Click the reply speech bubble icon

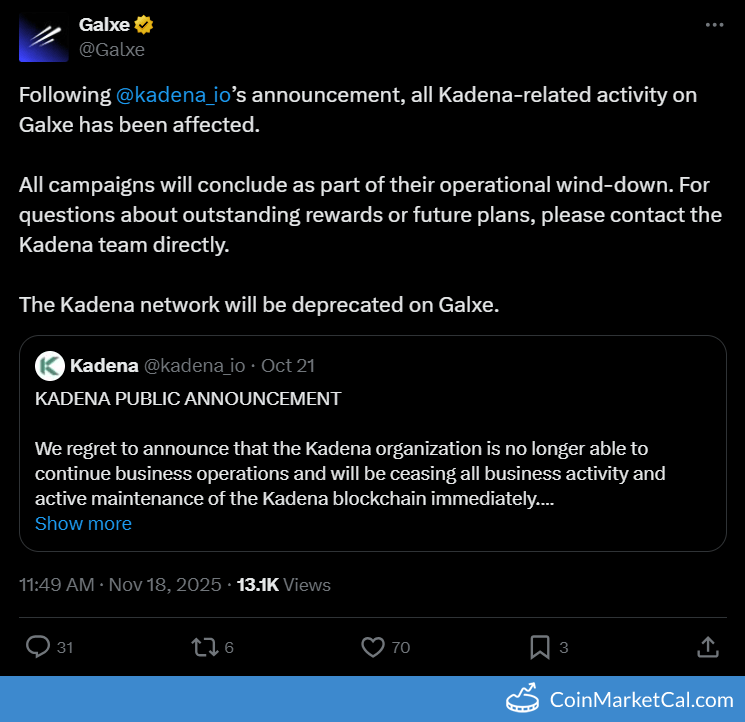pyautogui.click(x=38, y=647)
